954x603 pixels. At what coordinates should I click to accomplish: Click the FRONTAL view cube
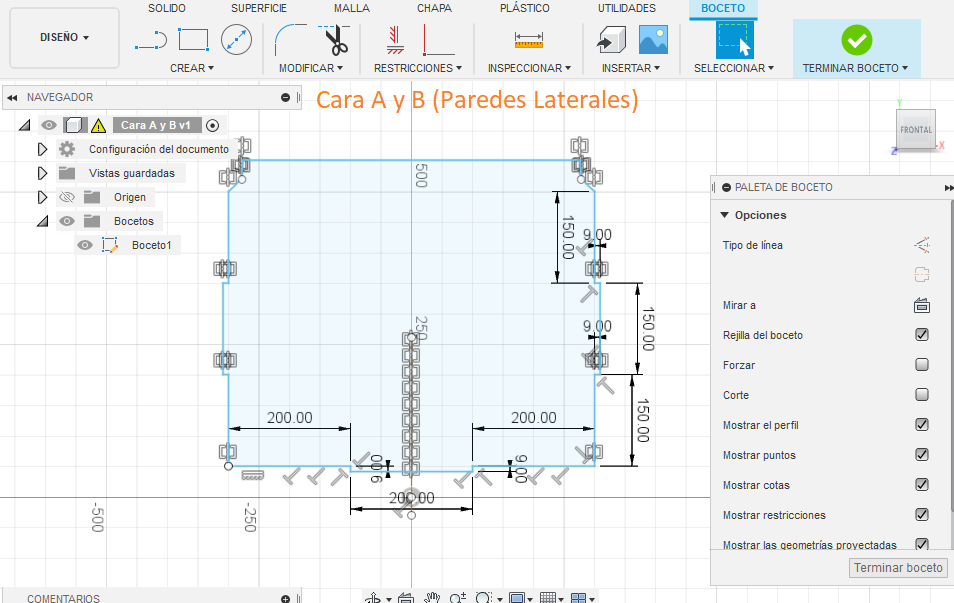916,129
